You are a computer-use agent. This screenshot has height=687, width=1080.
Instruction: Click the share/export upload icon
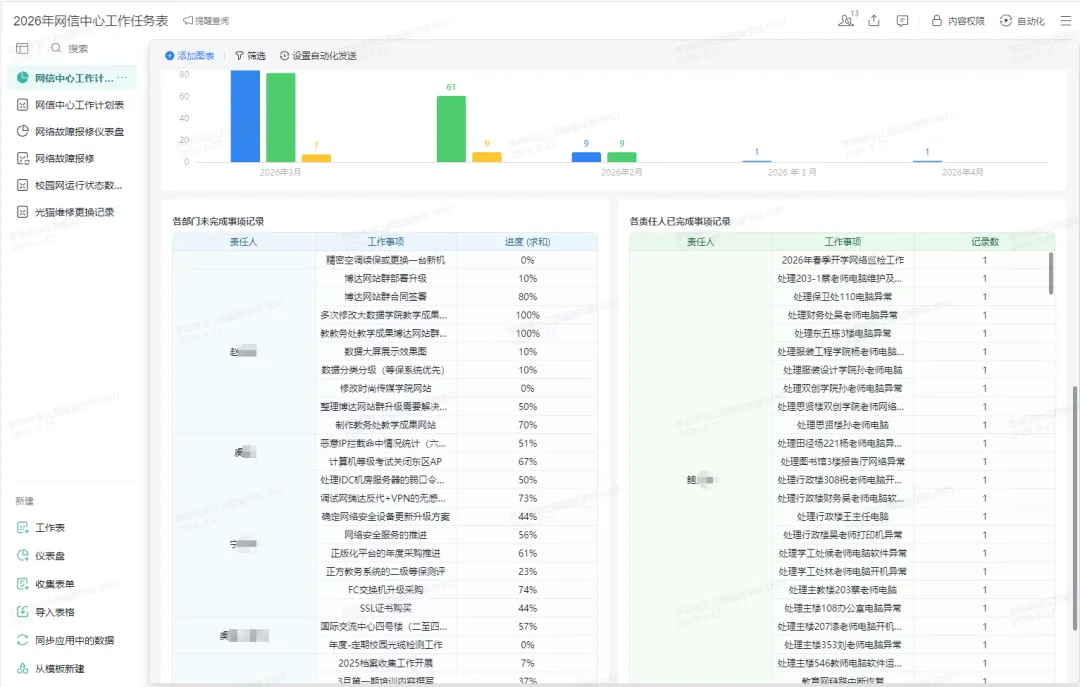(875, 21)
